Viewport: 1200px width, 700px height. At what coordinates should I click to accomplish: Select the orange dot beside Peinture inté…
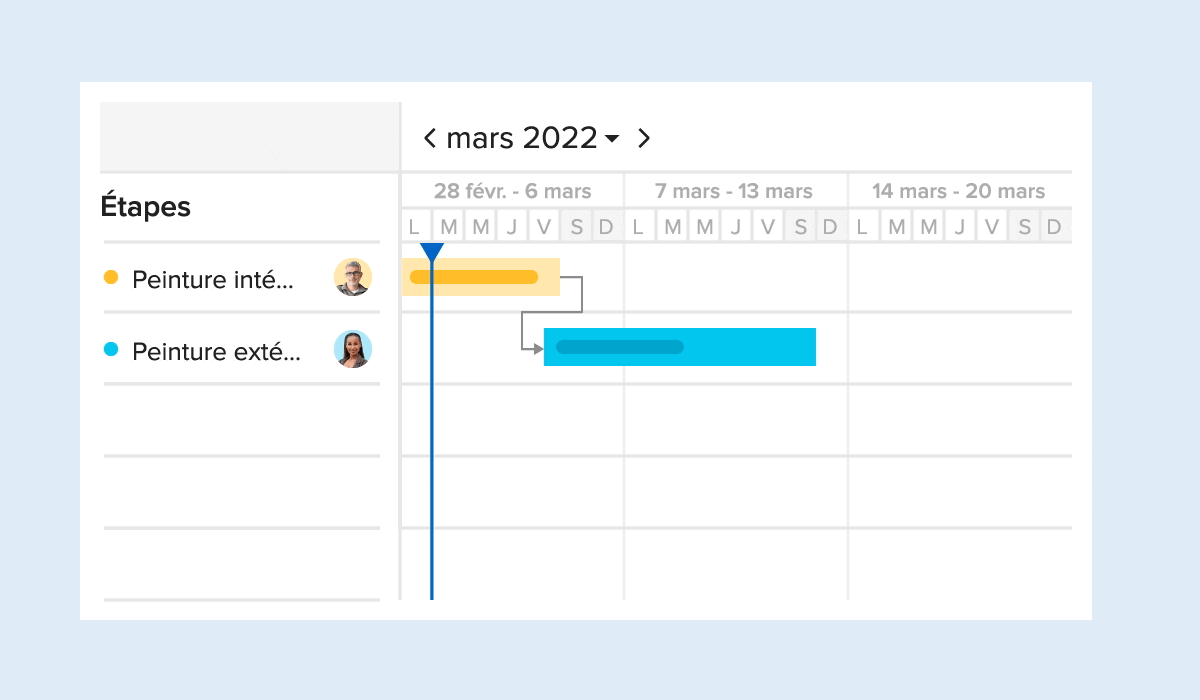pos(111,277)
